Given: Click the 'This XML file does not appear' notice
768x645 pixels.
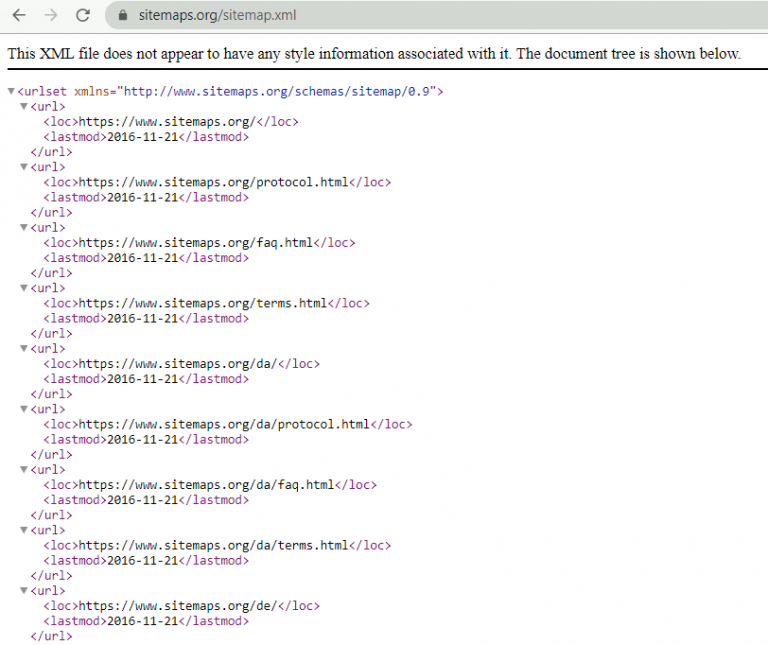Looking at the screenshot, I should point(374,53).
